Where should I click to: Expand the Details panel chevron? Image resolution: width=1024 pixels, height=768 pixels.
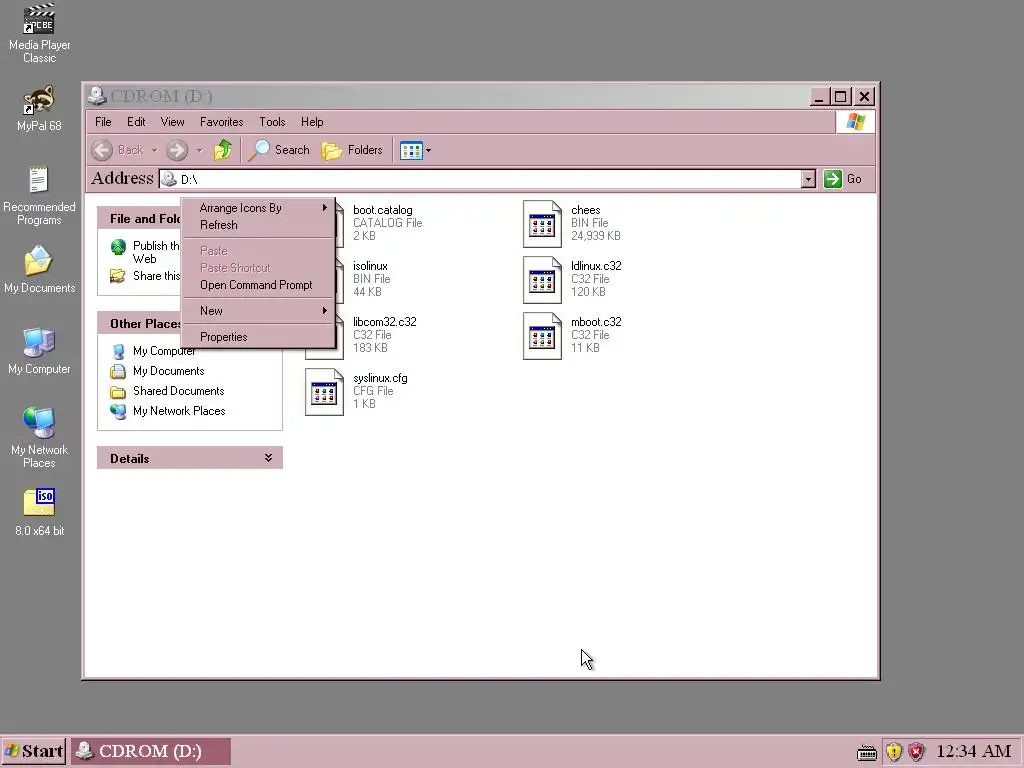click(268, 458)
